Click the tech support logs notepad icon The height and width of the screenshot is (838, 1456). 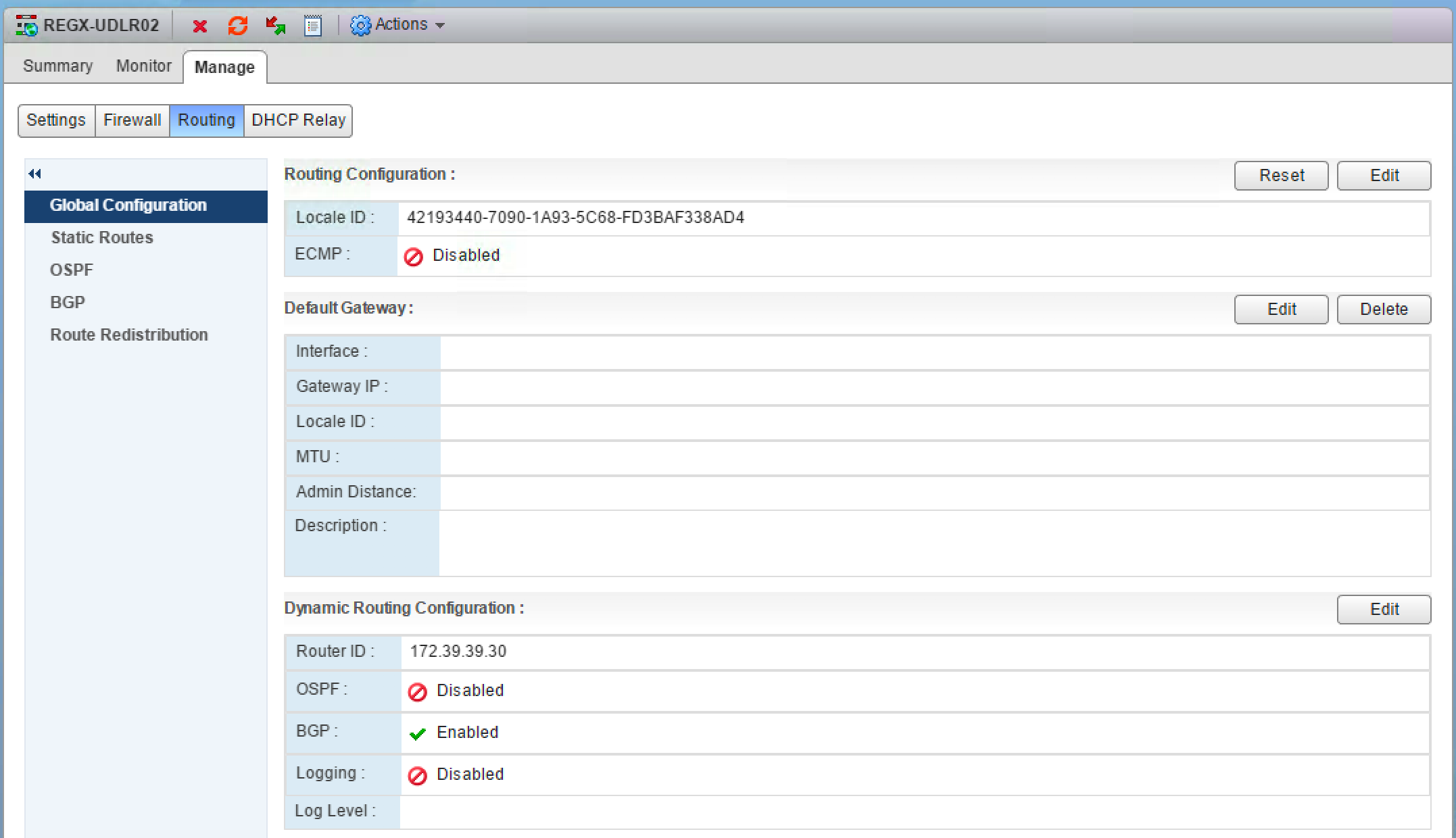(312, 26)
